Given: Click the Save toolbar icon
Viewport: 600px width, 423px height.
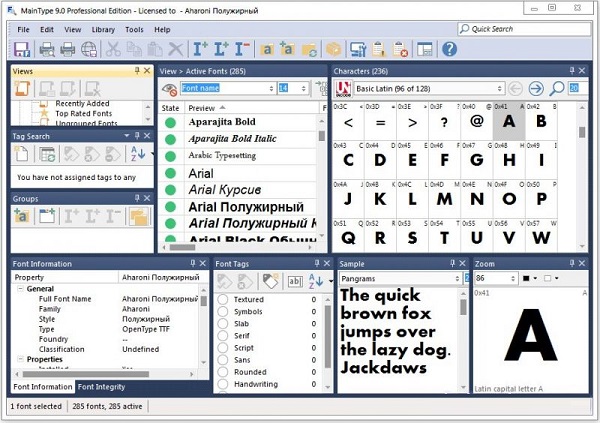Looking at the screenshot, I should coord(22,49).
